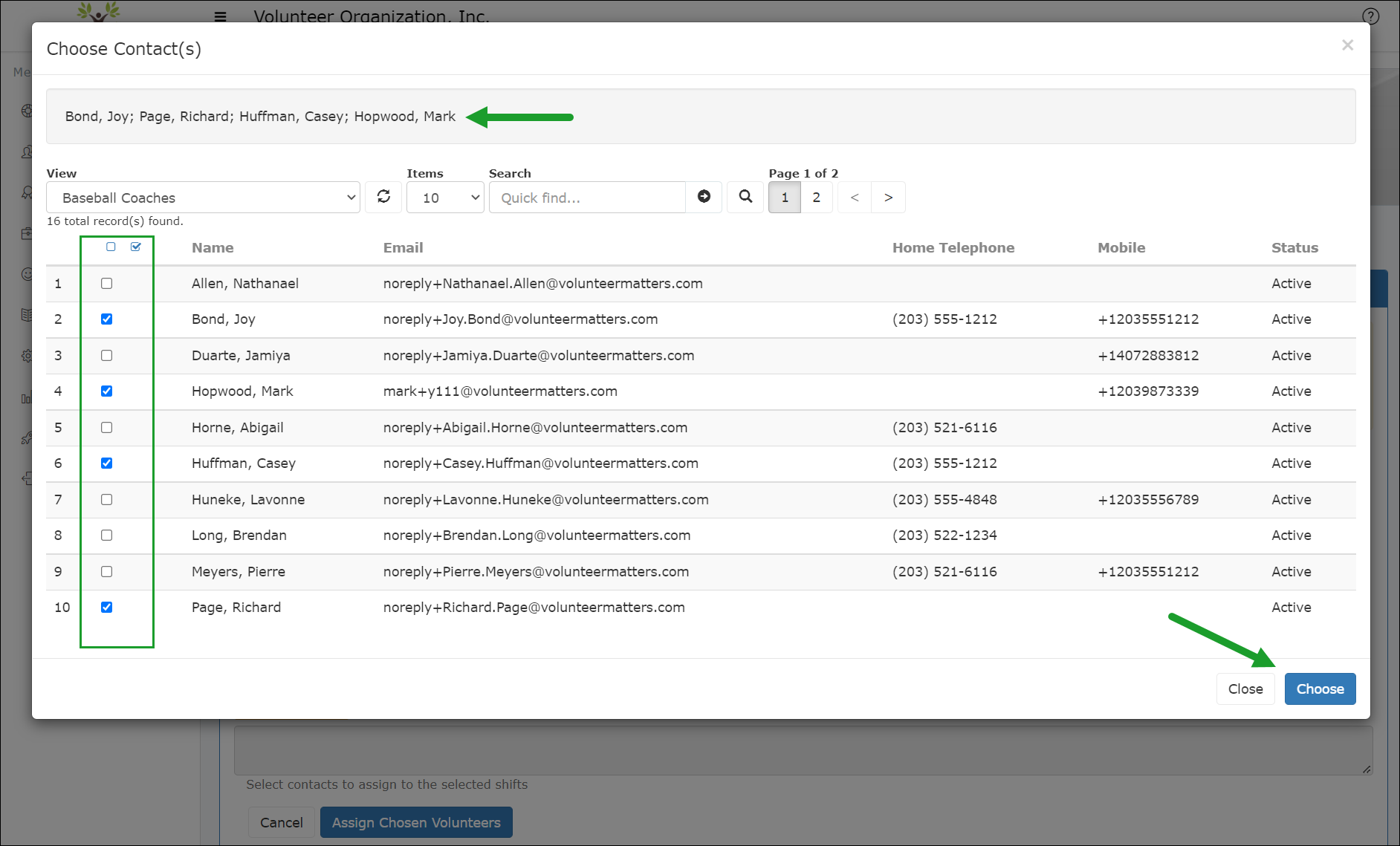Viewport: 1400px width, 846px height.
Task: Check the box for Long, Brendan
Action: tap(107, 536)
